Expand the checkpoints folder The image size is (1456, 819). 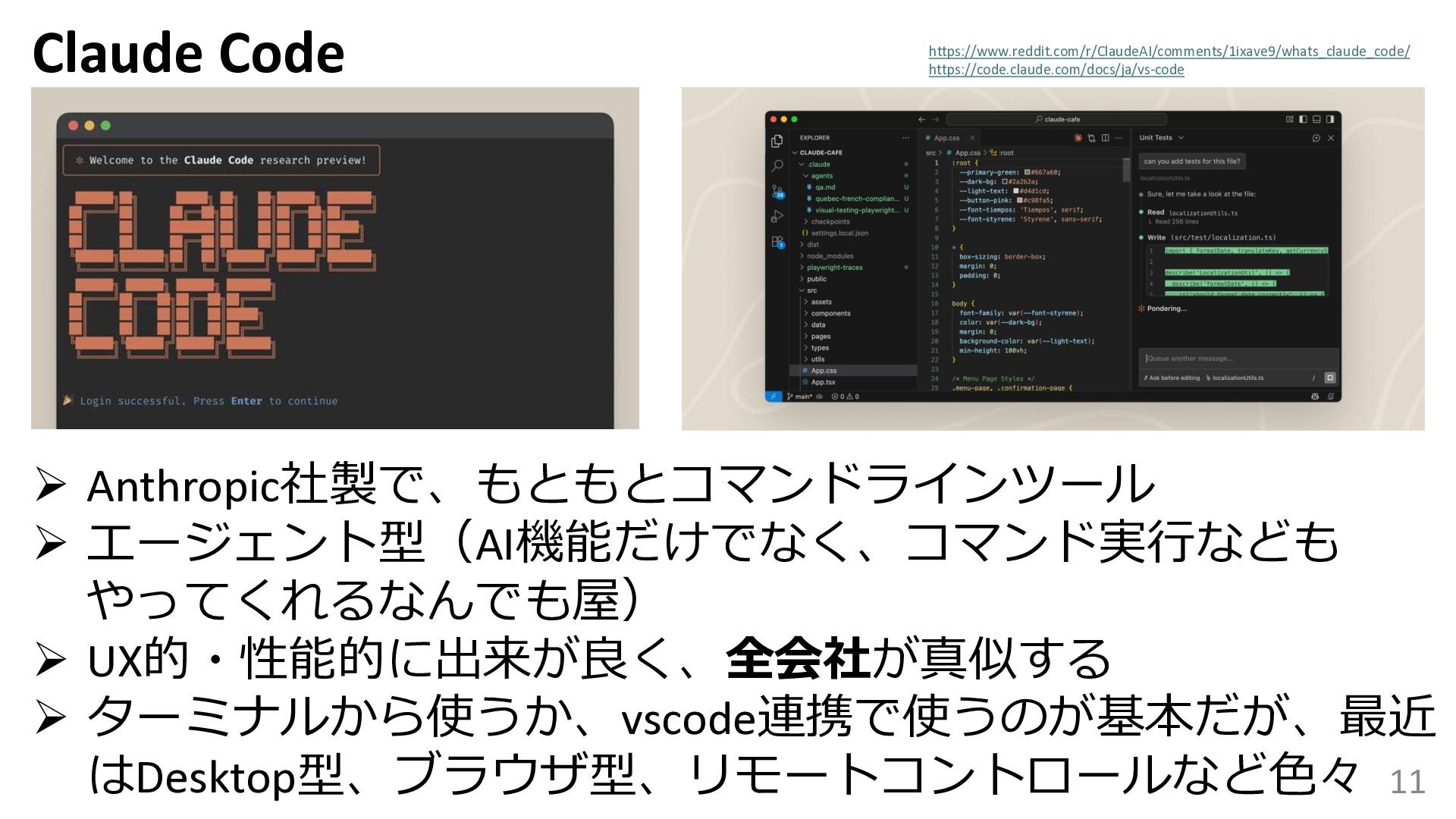coord(830,221)
